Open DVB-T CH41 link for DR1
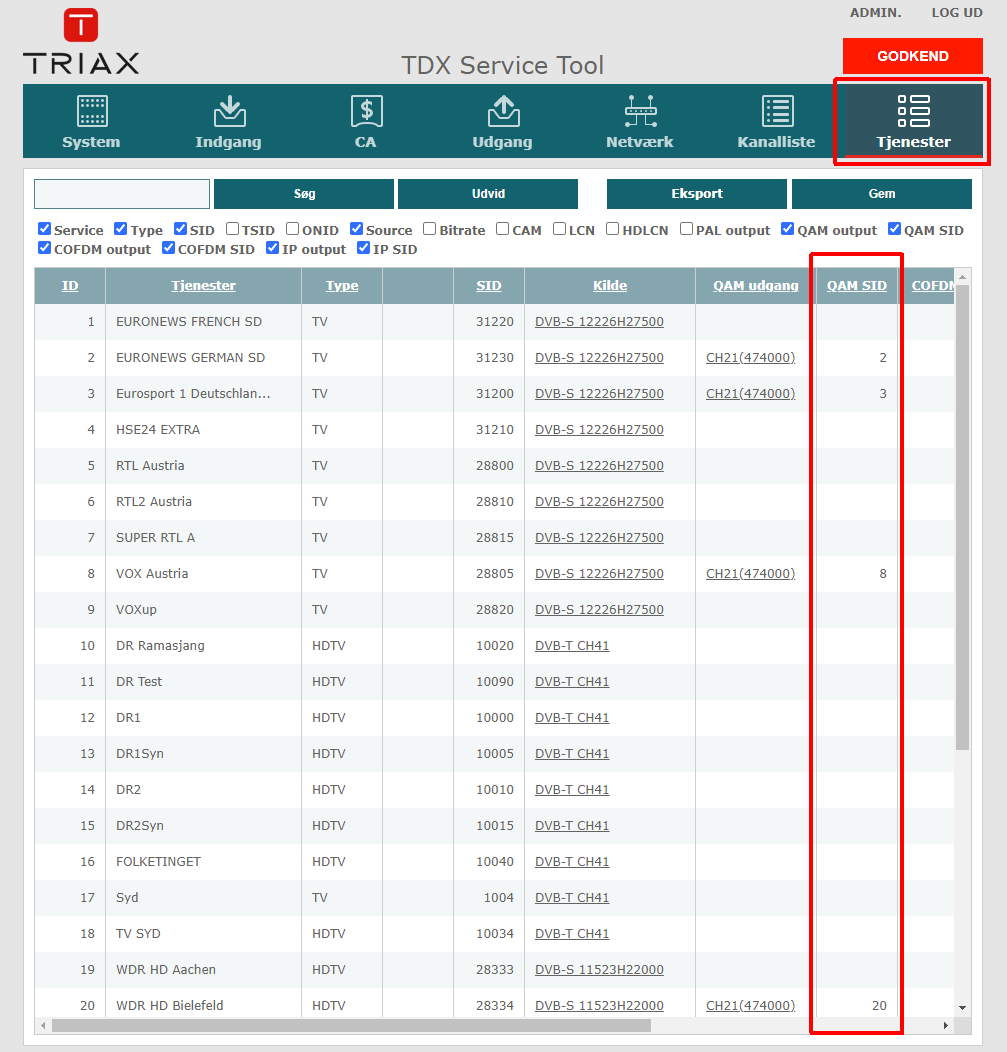The image size is (1007, 1052). click(x=572, y=718)
